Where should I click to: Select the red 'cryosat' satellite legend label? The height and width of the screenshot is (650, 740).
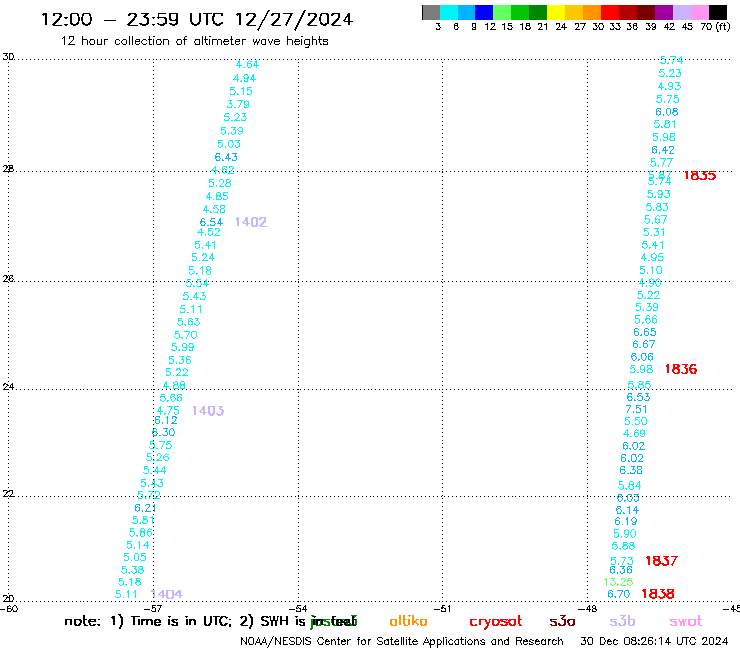pyautogui.click(x=496, y=622)
